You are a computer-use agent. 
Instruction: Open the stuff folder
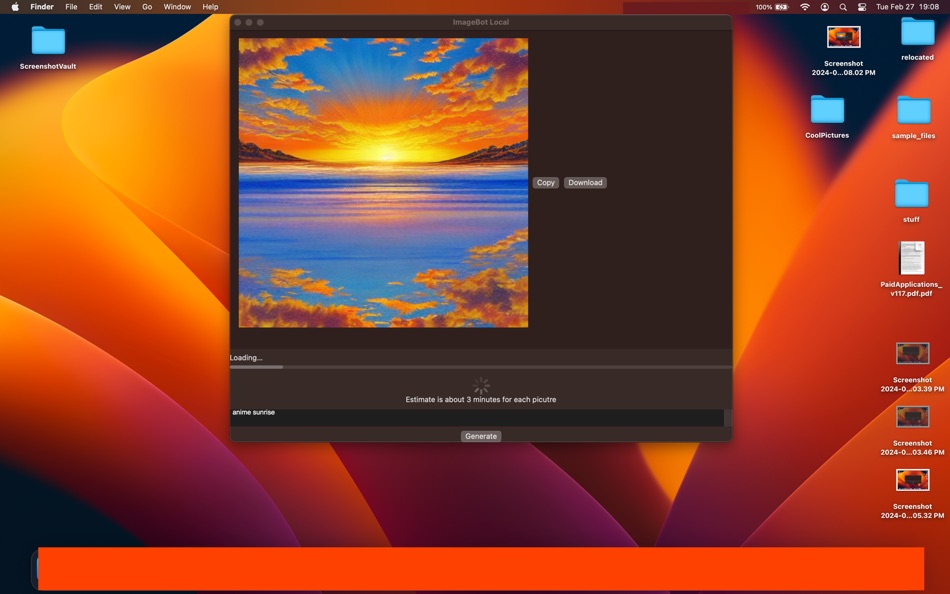pyautogui.click(x=911, y=195)
